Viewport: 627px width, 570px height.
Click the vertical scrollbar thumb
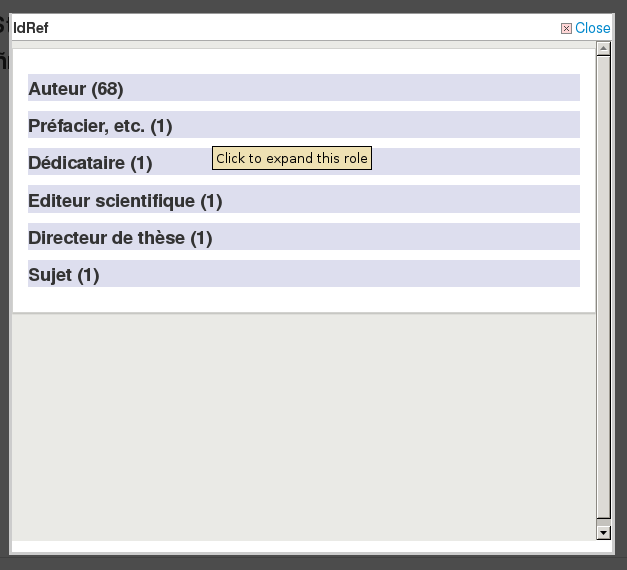point(603,285)
